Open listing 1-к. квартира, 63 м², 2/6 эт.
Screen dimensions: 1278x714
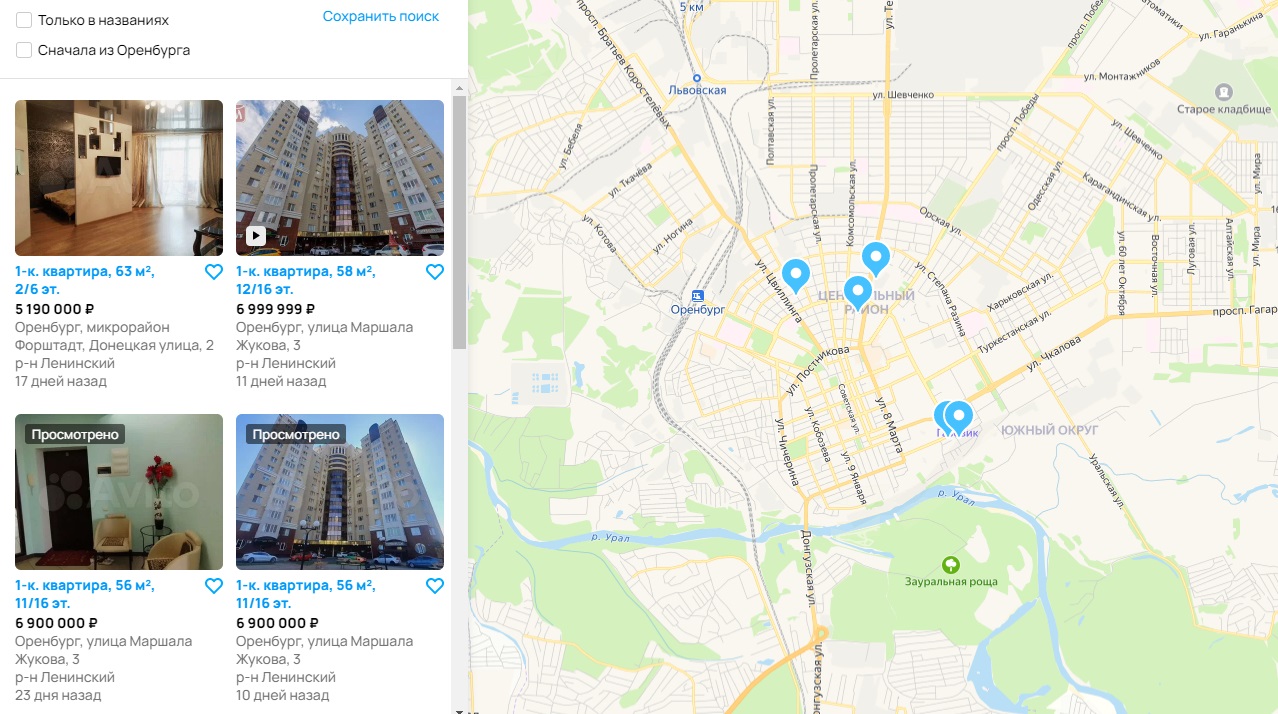85,280
